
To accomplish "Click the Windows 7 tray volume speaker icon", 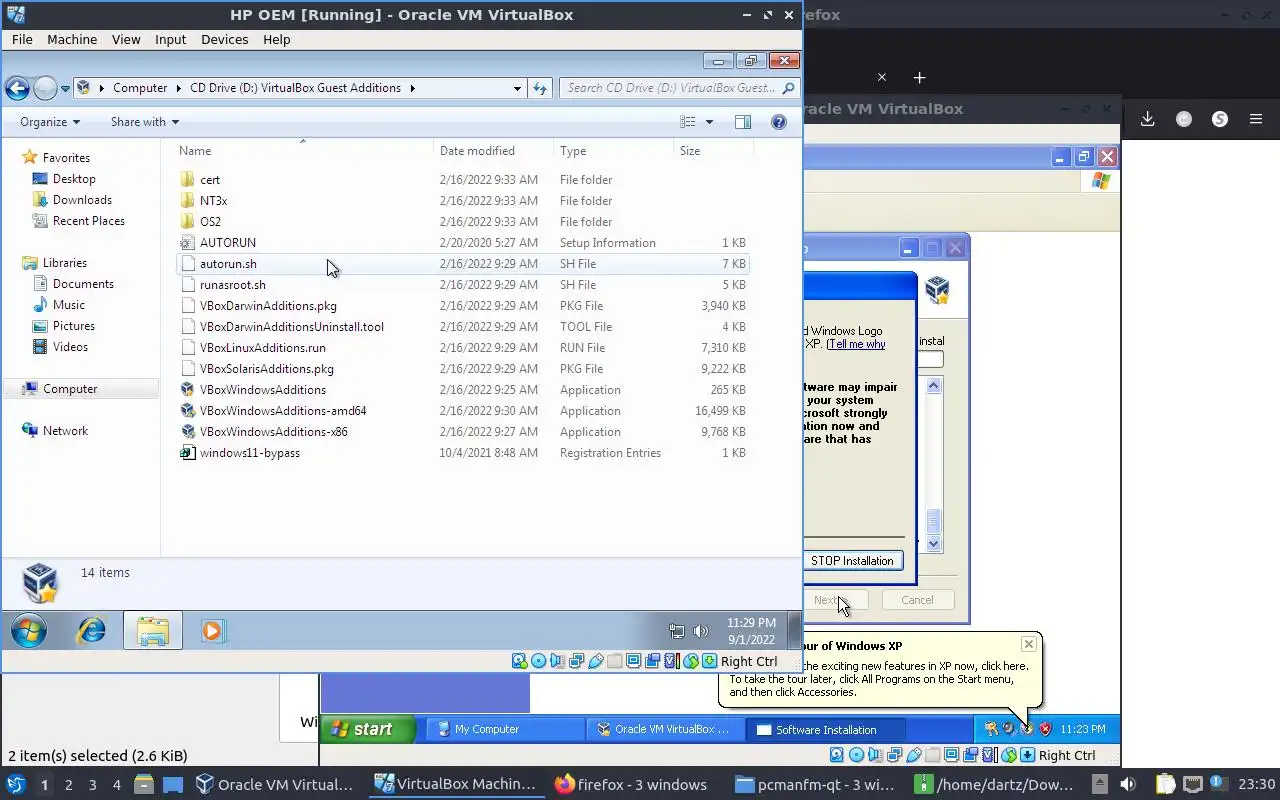I will [701, 631].
